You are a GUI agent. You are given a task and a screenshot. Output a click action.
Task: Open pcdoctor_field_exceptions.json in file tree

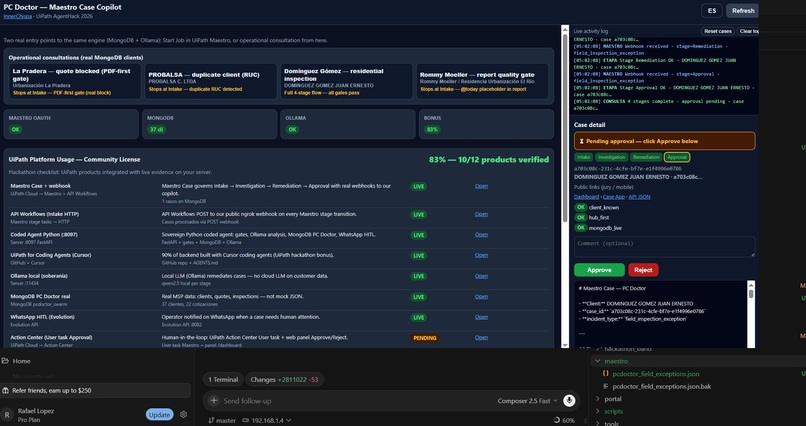655,374
